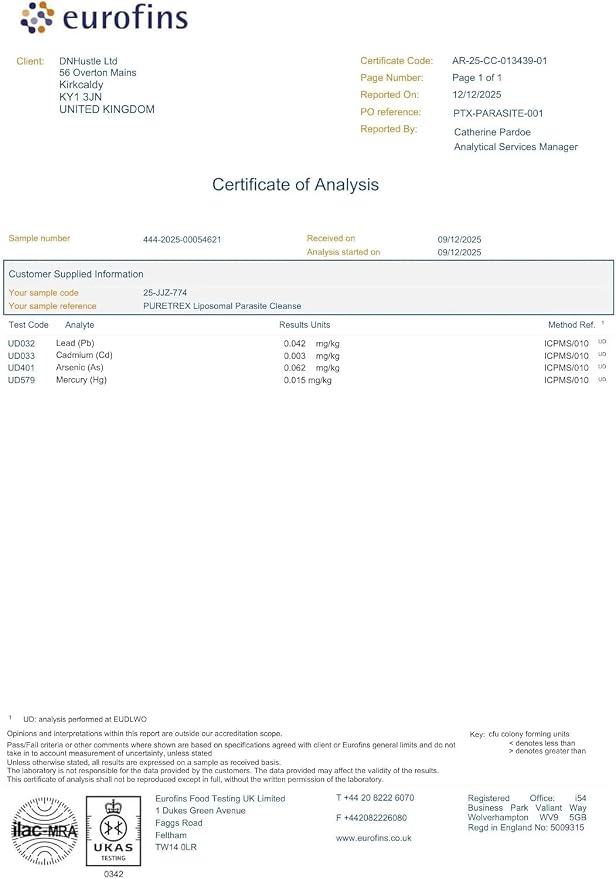Click the Customer Supplied Information header
This screenshot has height=879, width=616.
tap(76, 274)
